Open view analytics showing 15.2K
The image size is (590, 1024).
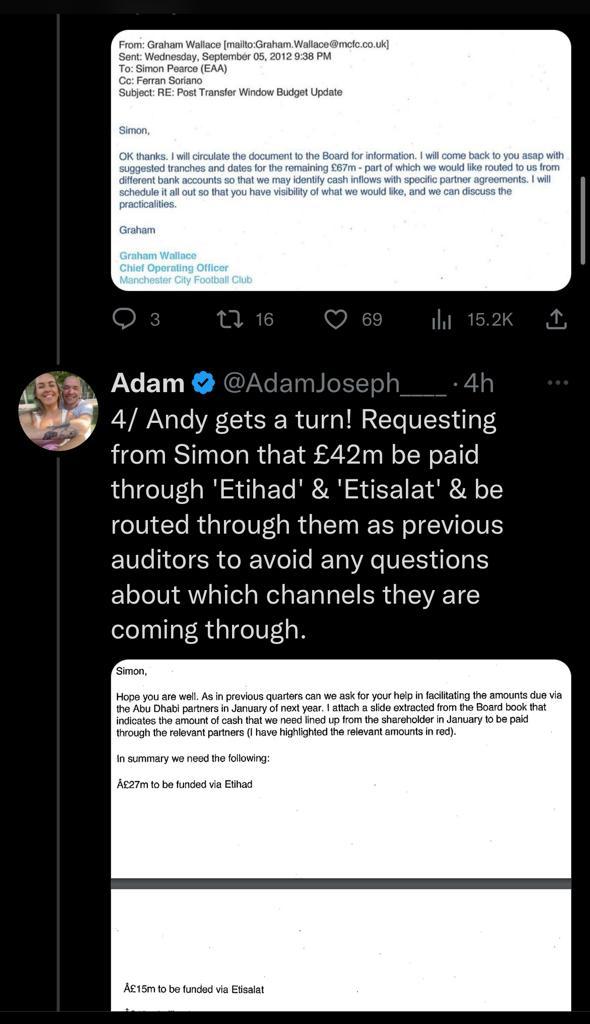pyautogui.click(x=442, y=319)
